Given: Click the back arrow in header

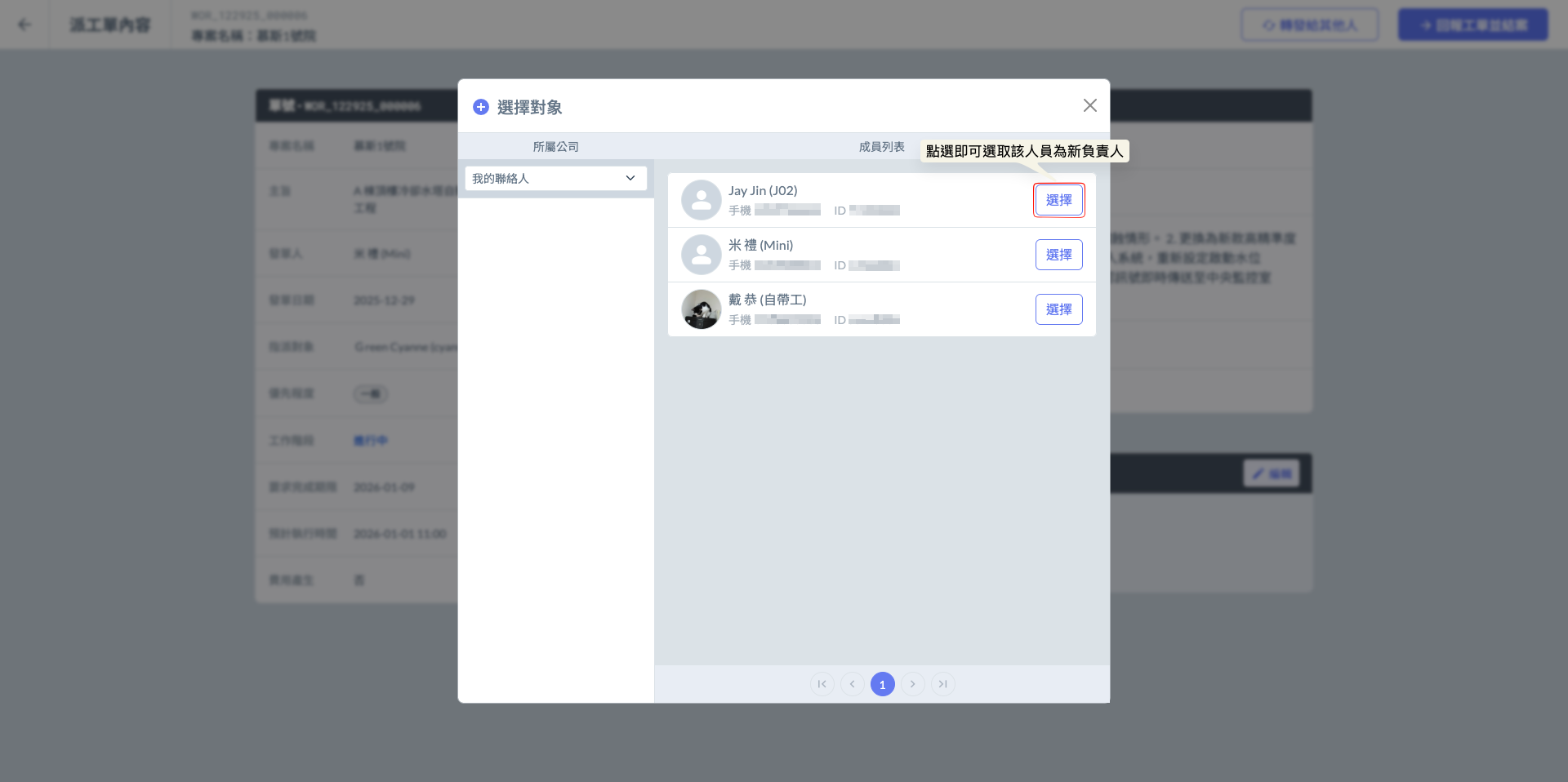Looking at the screenshot, I should (24, 24).
